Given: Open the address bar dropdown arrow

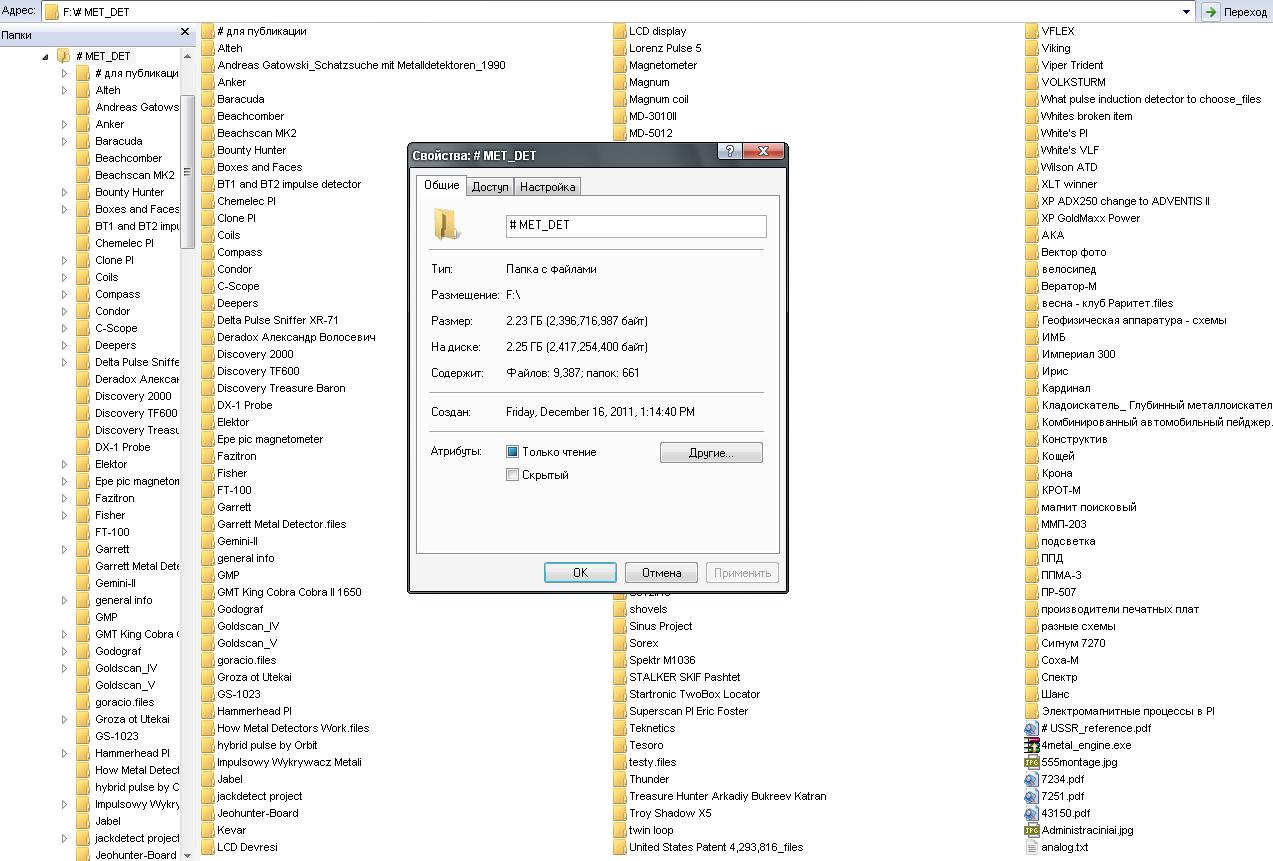Looking at the screenshot, I should (1187, 12).
